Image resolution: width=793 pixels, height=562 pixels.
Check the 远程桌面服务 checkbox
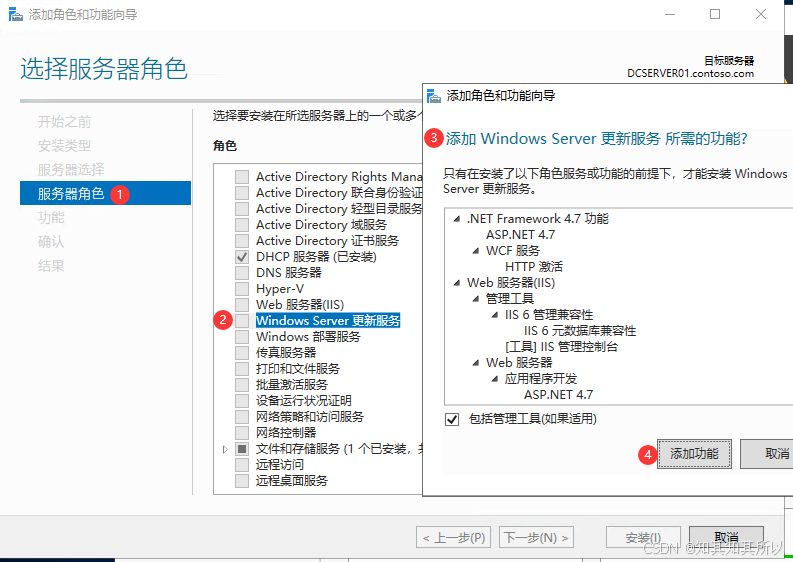pos(242,481)
